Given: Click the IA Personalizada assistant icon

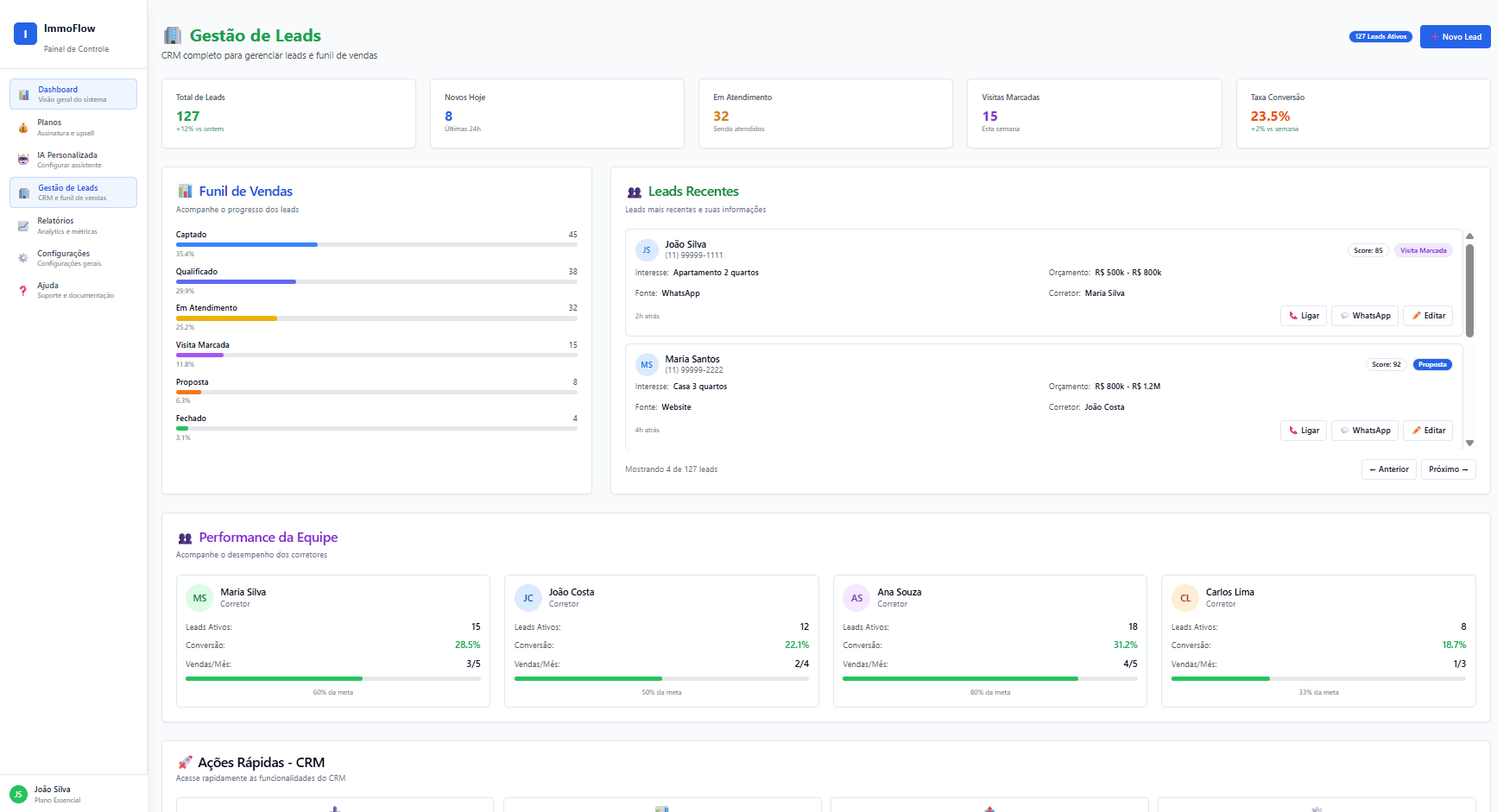Looking at the screenshot, I should 23,159.
